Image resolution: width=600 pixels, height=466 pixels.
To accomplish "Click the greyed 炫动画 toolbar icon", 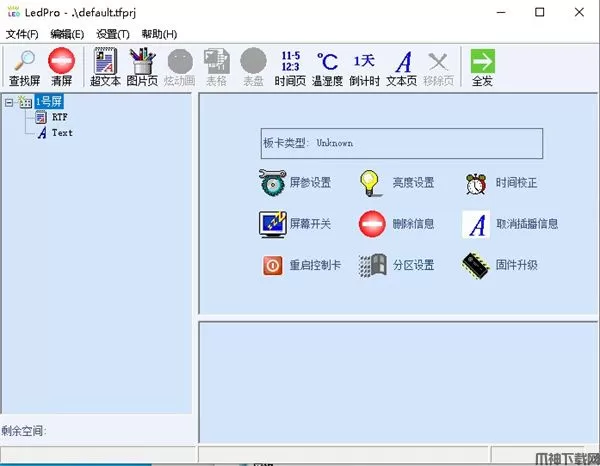I will click(180, 61).
